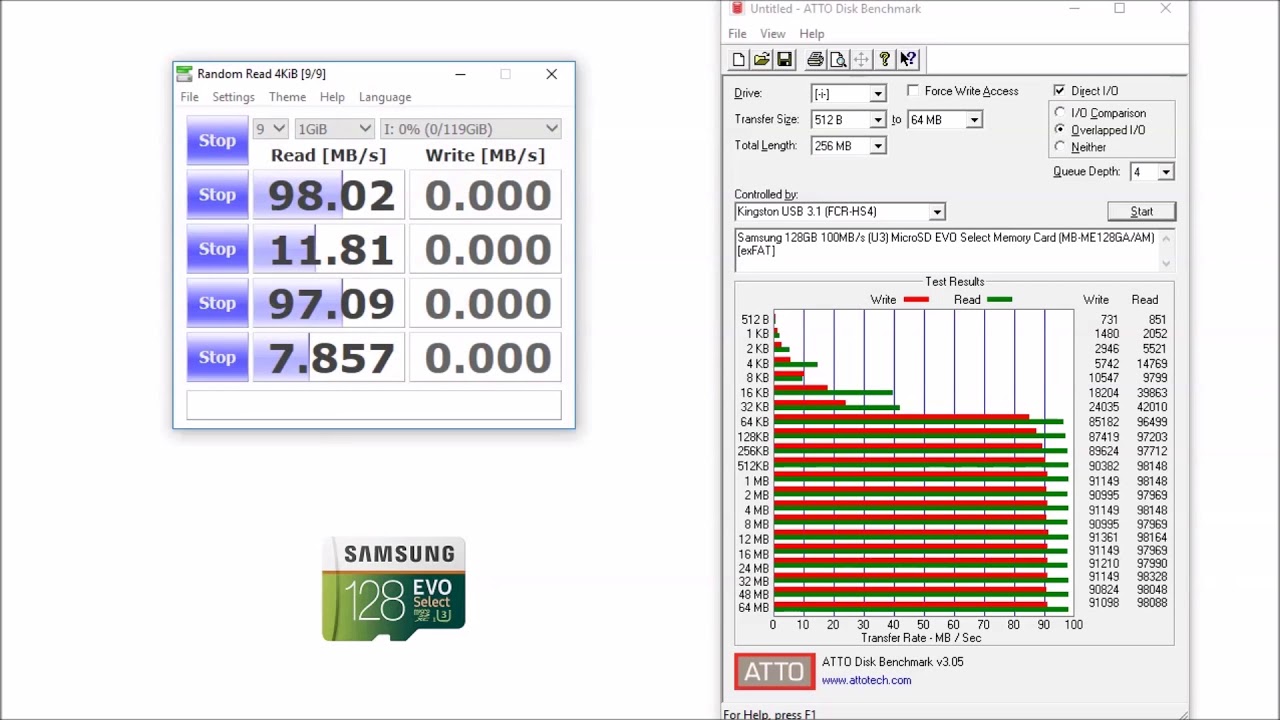Open the 1GiB test size dropdown
The image size is (1280, 720).
click(334, 129)
